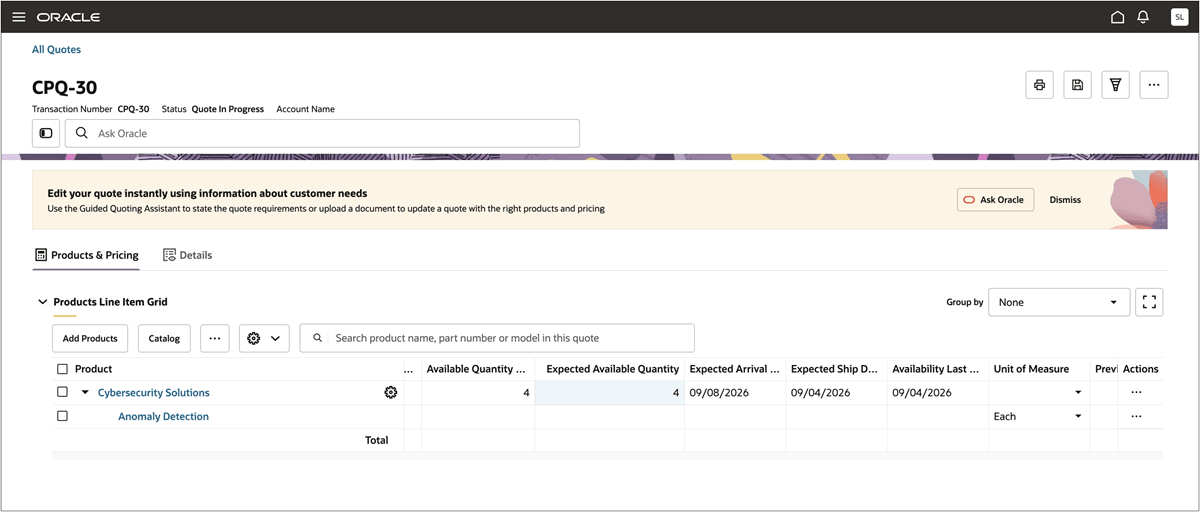Screen dimensions: 1200x512
Task: Collapse the Products Line Item Grid section
Action: (x=42, y=302)
